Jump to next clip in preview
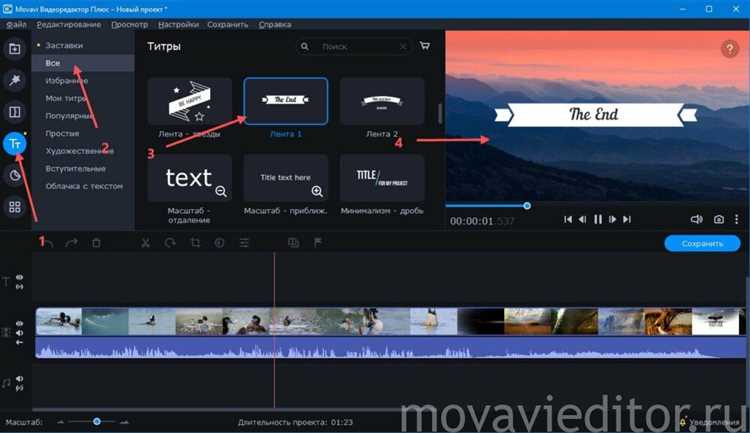 627,219
